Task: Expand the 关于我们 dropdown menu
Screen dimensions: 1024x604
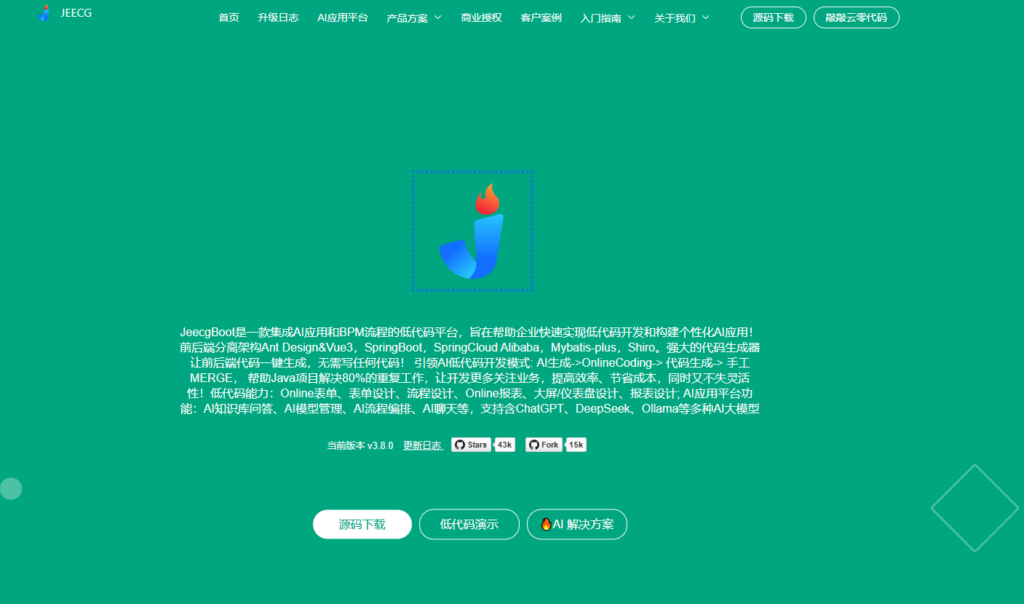Action: [x=681, y=18]
